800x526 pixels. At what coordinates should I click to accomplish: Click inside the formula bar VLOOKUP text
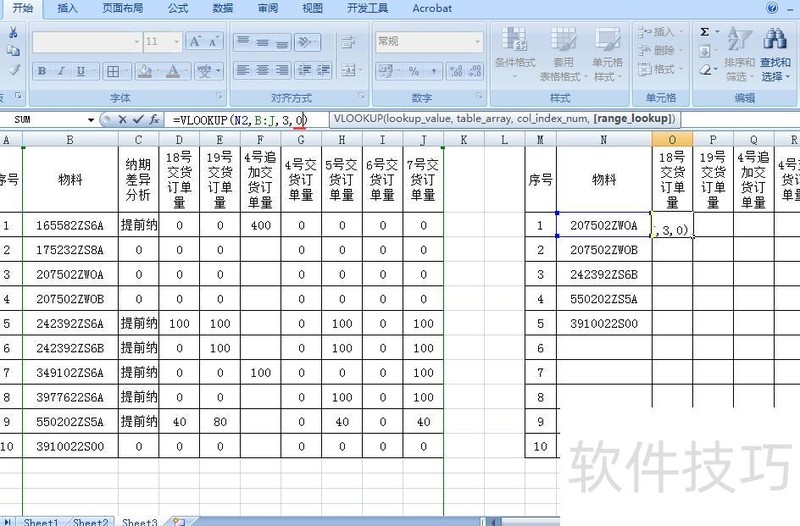[240, 120]
